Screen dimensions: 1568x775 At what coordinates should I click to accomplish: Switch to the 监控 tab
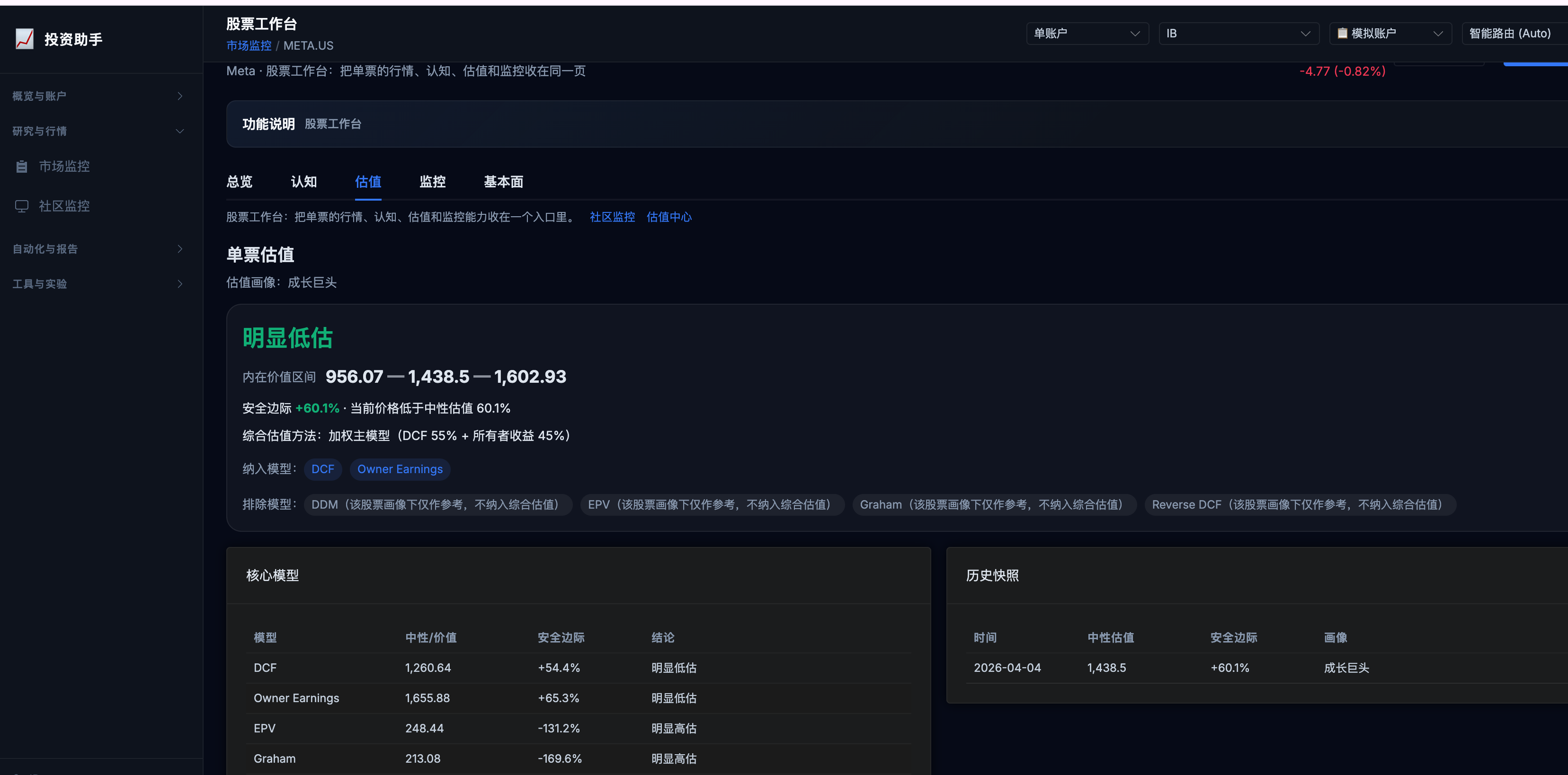(x=432, y=182)
